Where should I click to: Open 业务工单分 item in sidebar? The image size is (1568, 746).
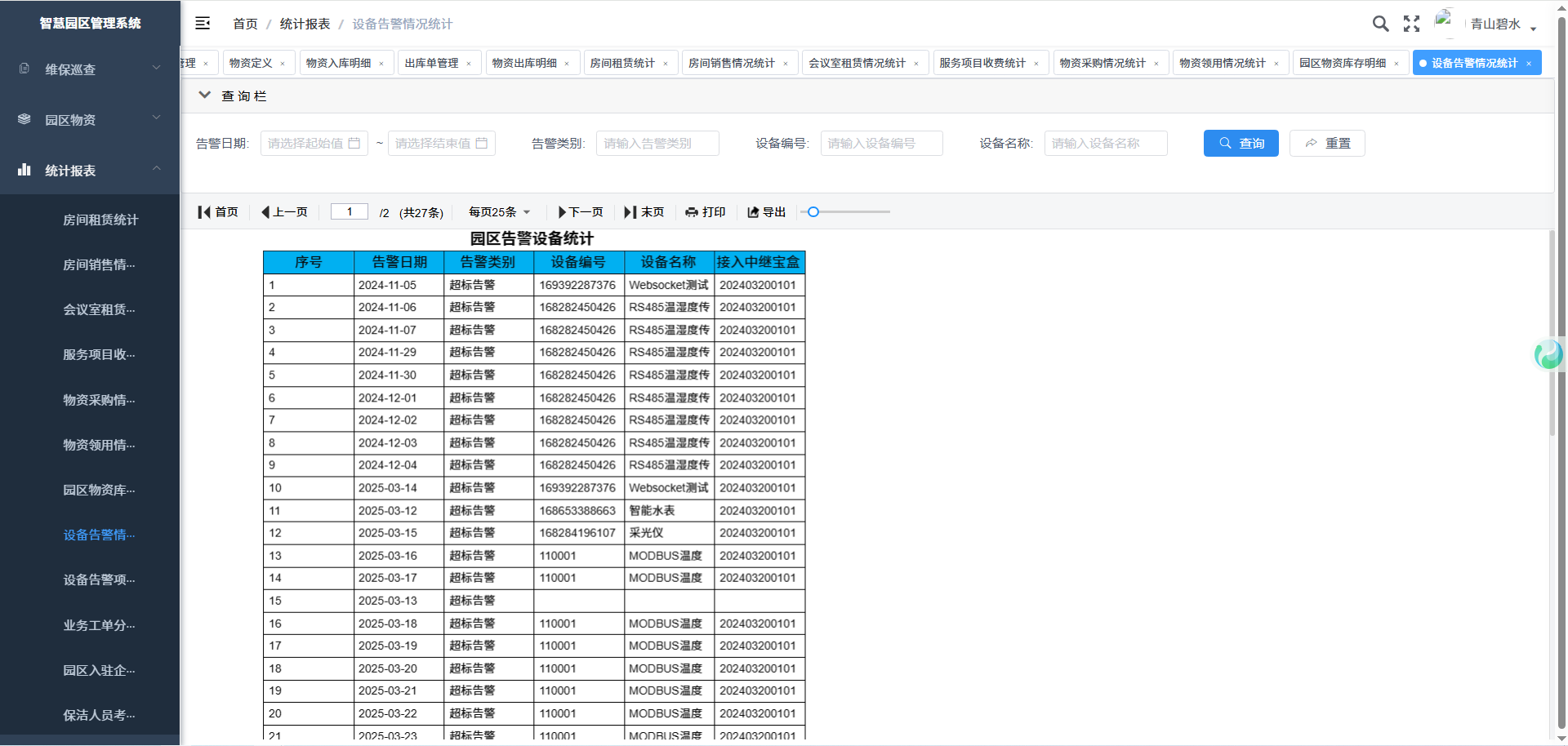point(99,625)
